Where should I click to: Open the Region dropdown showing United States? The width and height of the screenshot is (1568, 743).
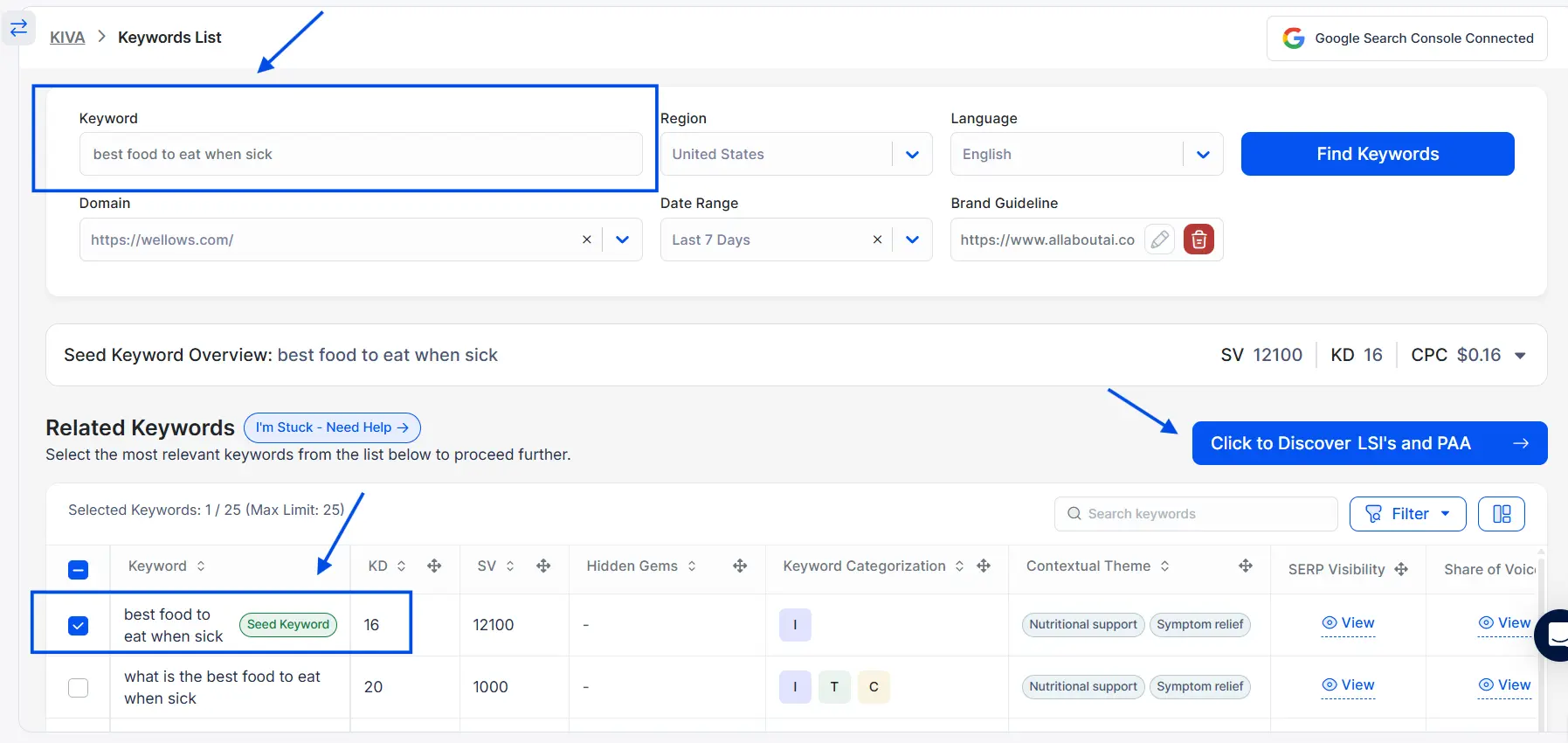pyautogui.click(x=796, y=154)
